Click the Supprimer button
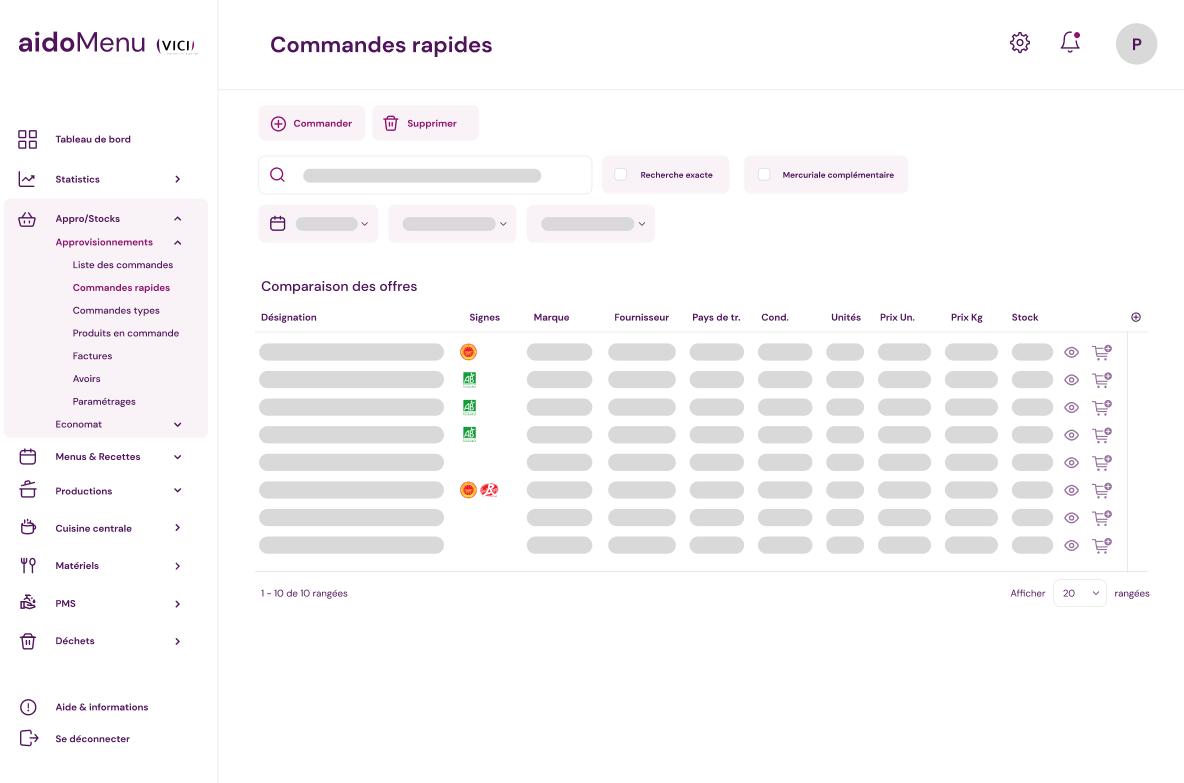 425,123
